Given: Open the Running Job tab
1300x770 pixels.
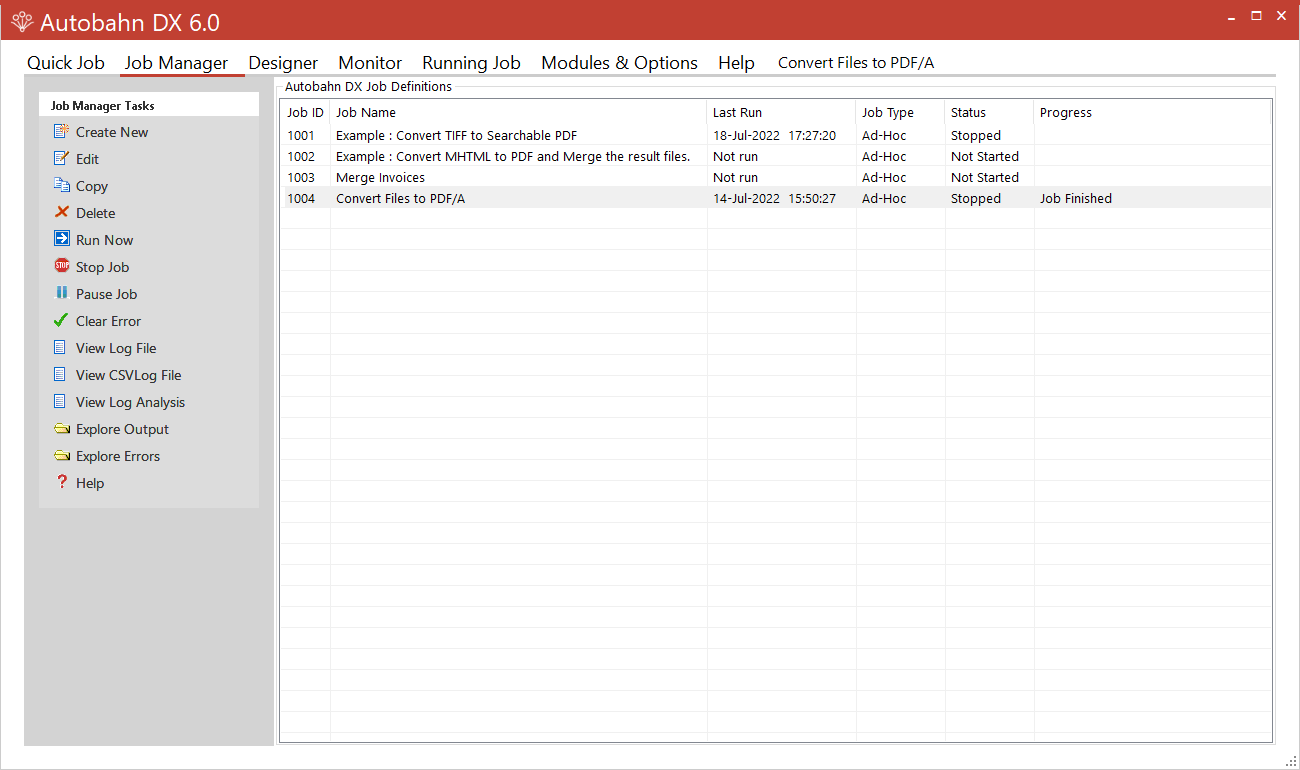Looking at the screenshot, I should click(x=471, y=62).
